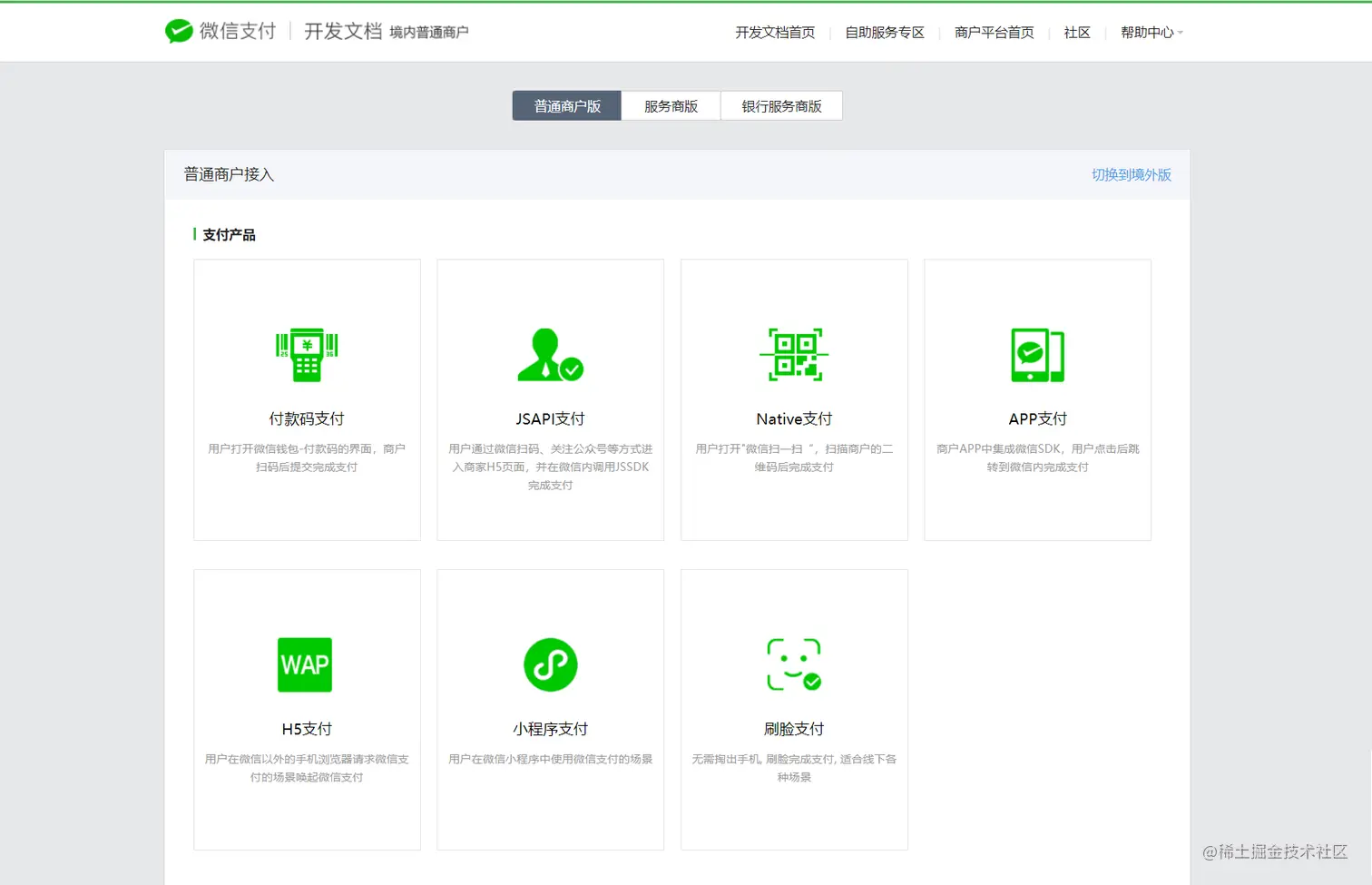The width and height of the screenshot is (1372, 885).
Task: Click the 微信支付 brand text
Action: pos(238,31)
